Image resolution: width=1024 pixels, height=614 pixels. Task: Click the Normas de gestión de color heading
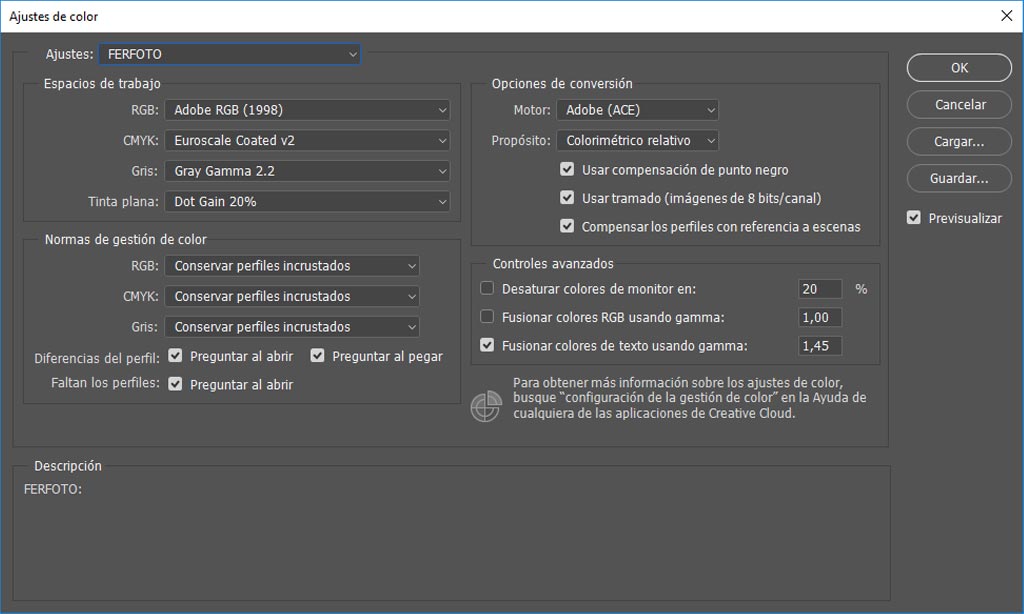click(x=125, y=240)
